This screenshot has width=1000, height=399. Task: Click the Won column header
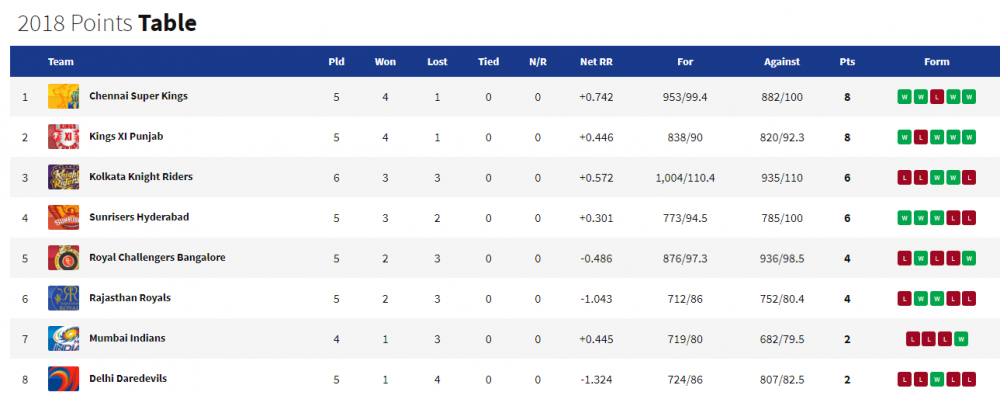pyautogui.click(x=385, y=62)
